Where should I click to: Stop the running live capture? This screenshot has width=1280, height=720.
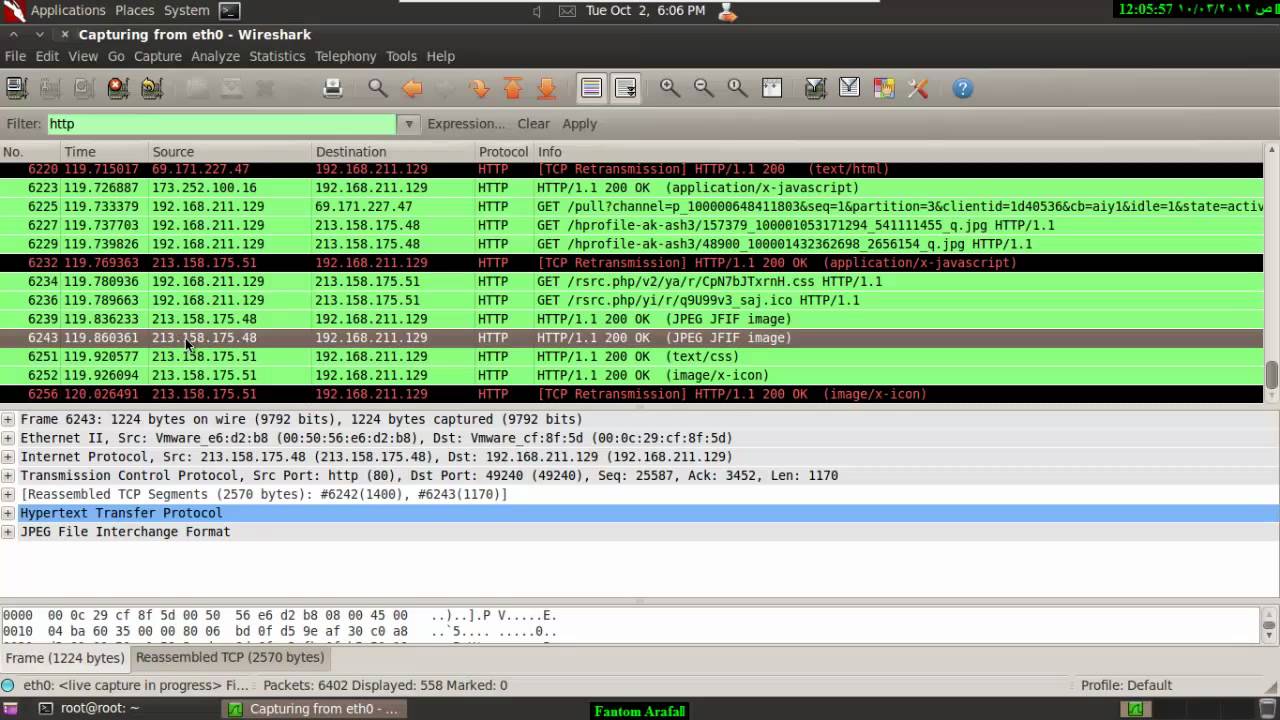(118, 88)
